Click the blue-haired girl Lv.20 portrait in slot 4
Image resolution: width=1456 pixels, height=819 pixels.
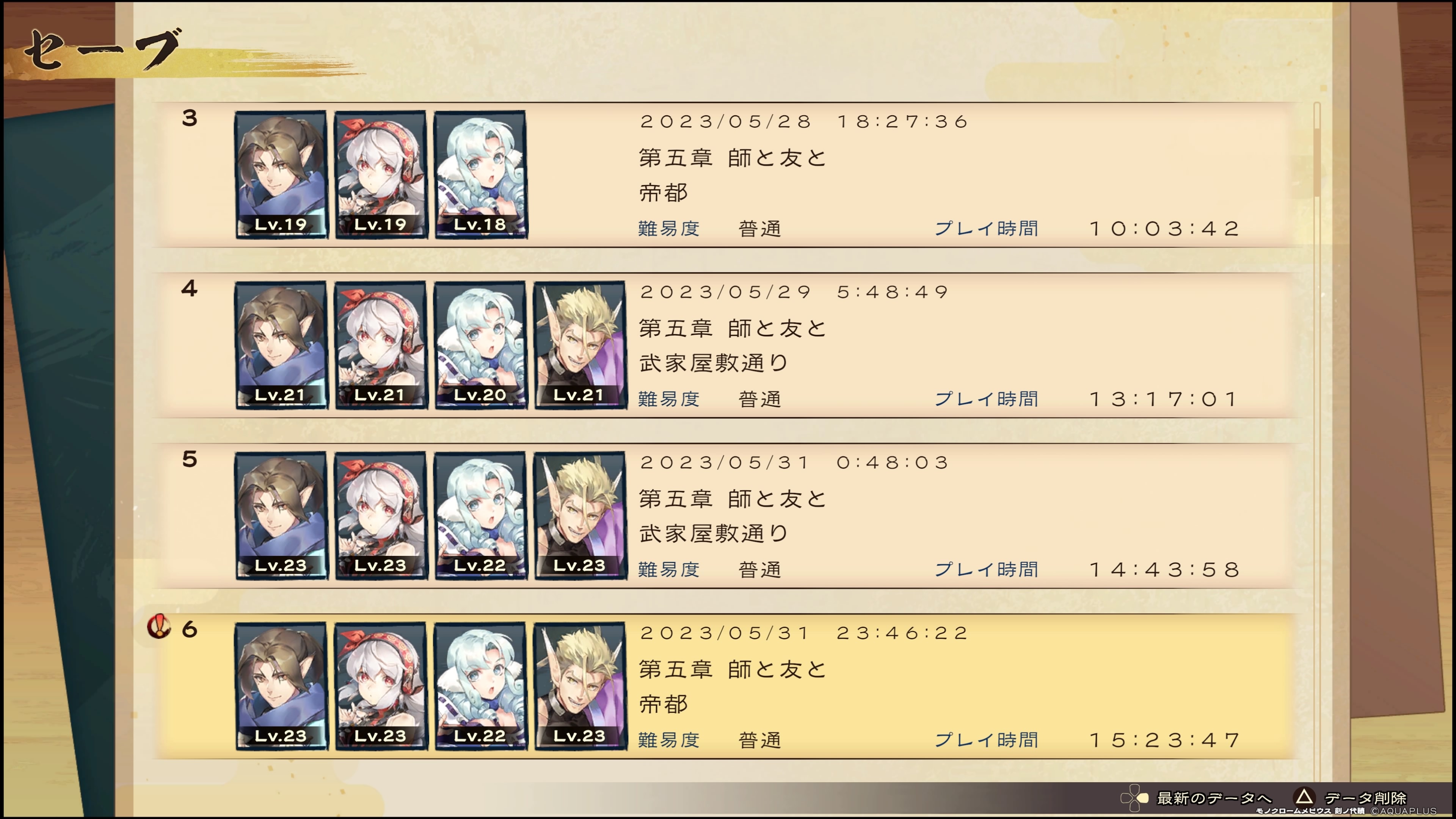pyautogui.click(x=480, y=345)
